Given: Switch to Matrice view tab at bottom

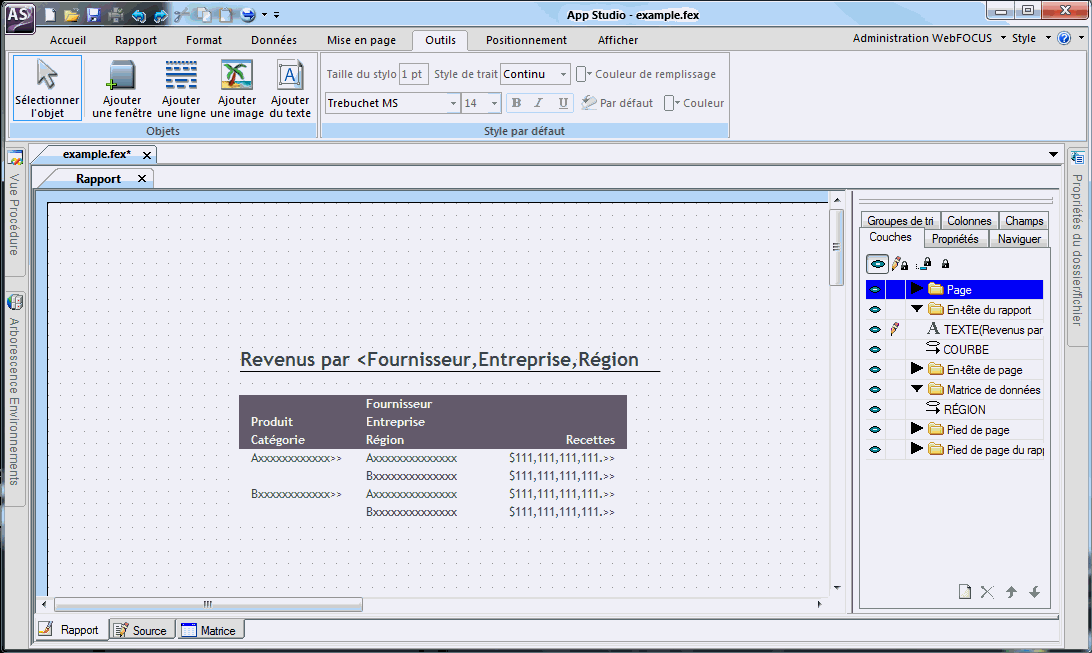Looking at the screenshot, I should [x=209, y=630].
